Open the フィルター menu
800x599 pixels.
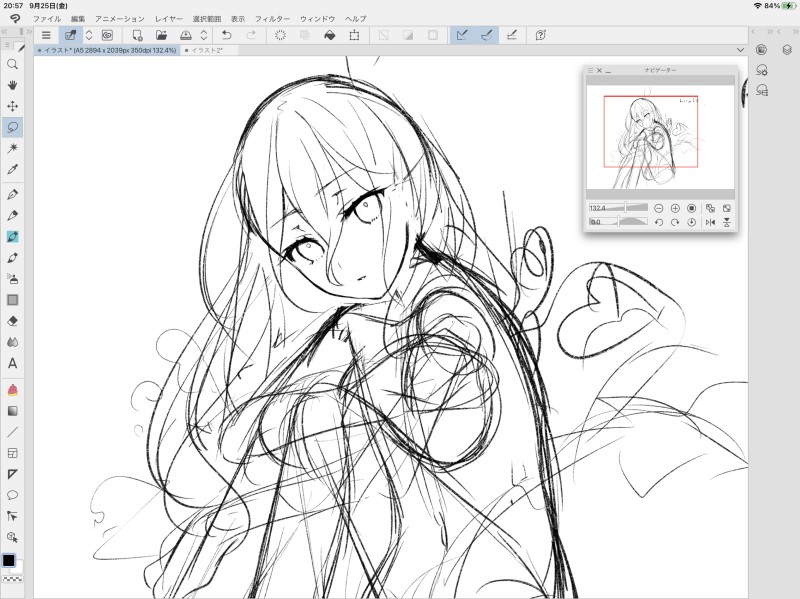pyautogui.click(x=272, y=19)
